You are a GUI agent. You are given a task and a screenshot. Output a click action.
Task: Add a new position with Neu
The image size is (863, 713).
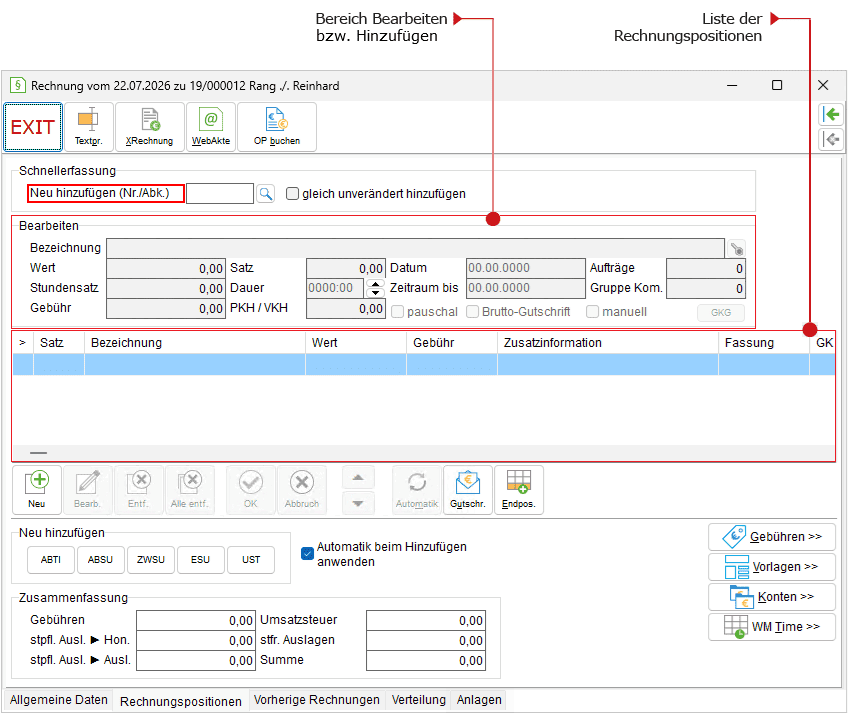coord(37,489)
